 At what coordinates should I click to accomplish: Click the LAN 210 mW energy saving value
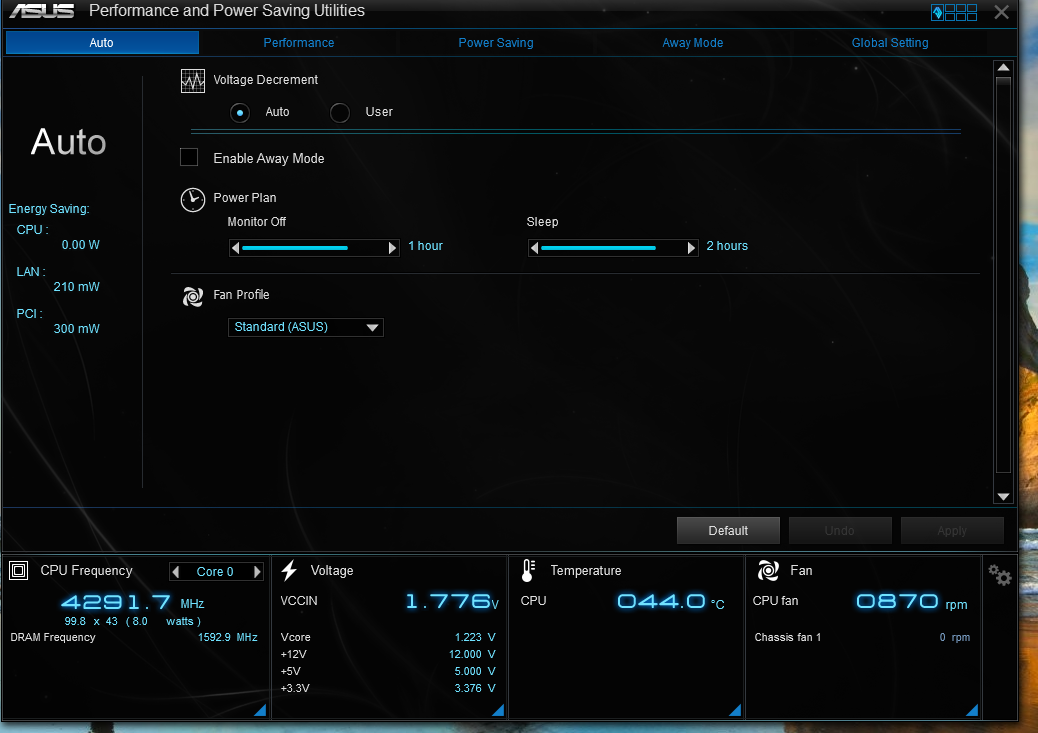pyautogui.click(x=76, y=287)
